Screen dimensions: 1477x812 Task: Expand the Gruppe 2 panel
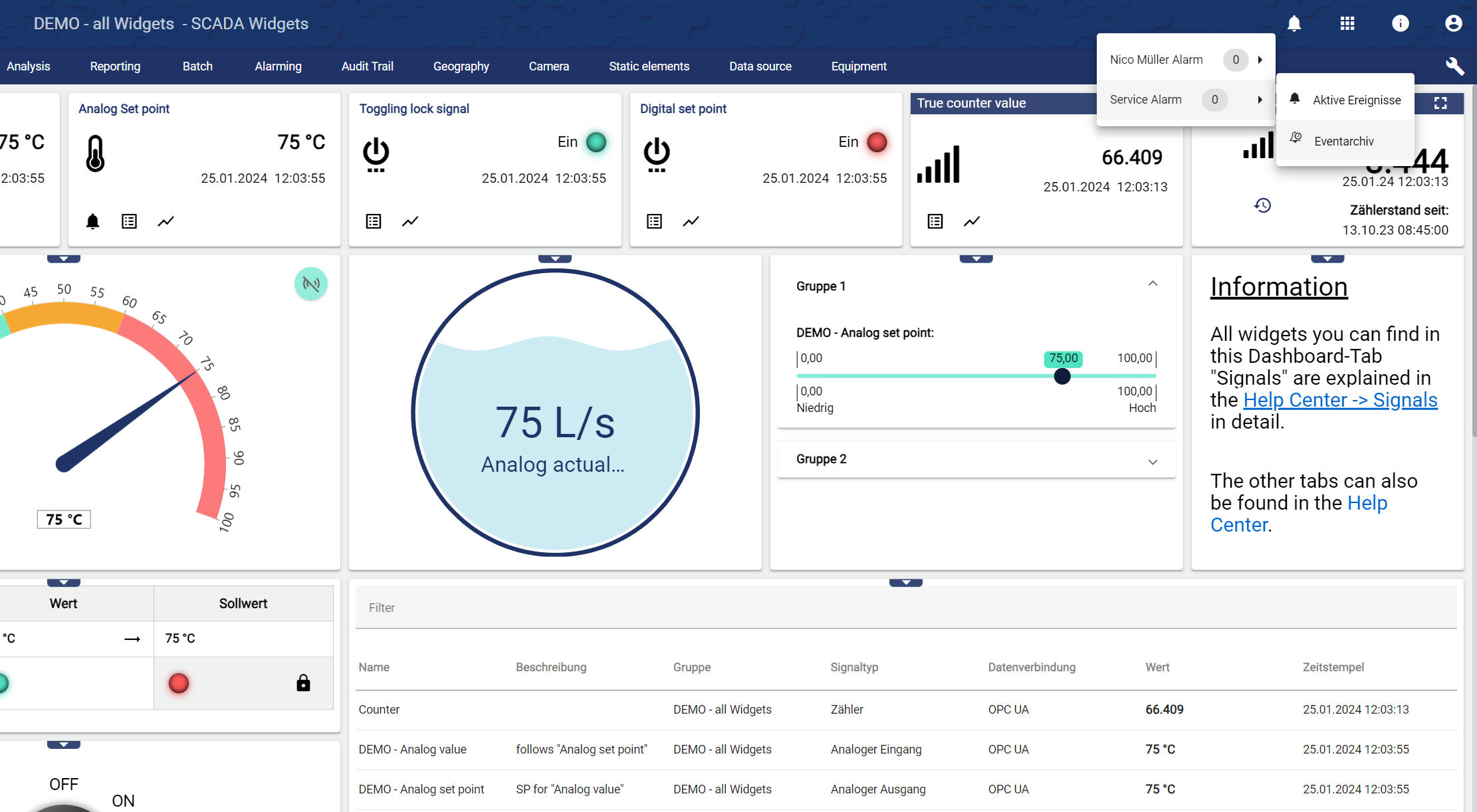point(1153,462)
